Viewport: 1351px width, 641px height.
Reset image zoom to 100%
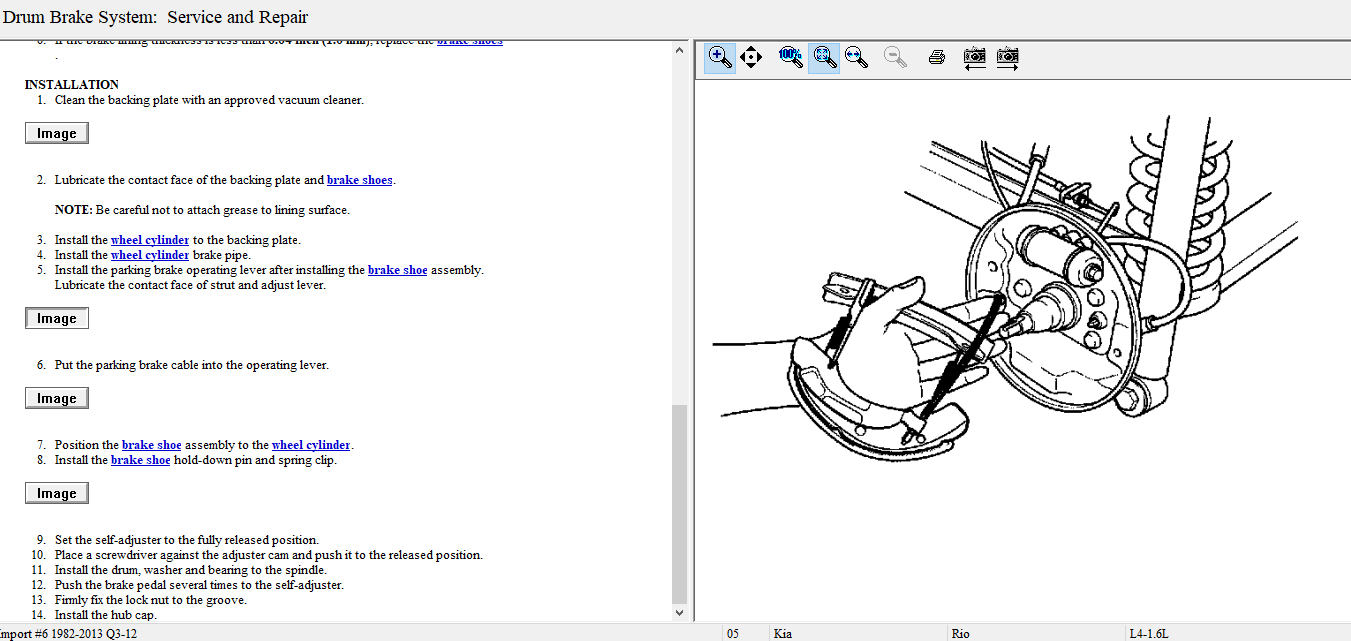pos(790,58)
